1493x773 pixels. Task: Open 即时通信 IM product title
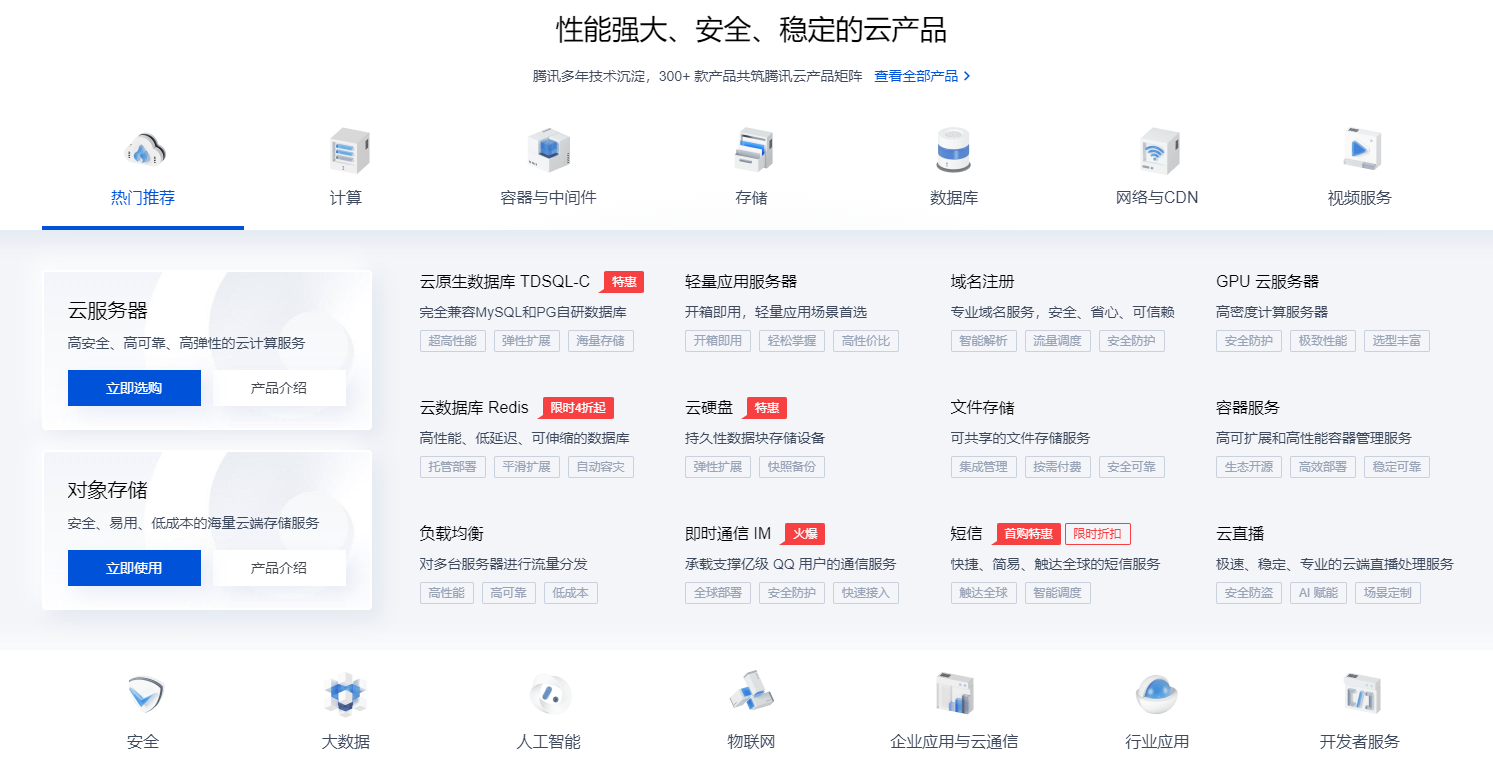(x=728, y=534)
